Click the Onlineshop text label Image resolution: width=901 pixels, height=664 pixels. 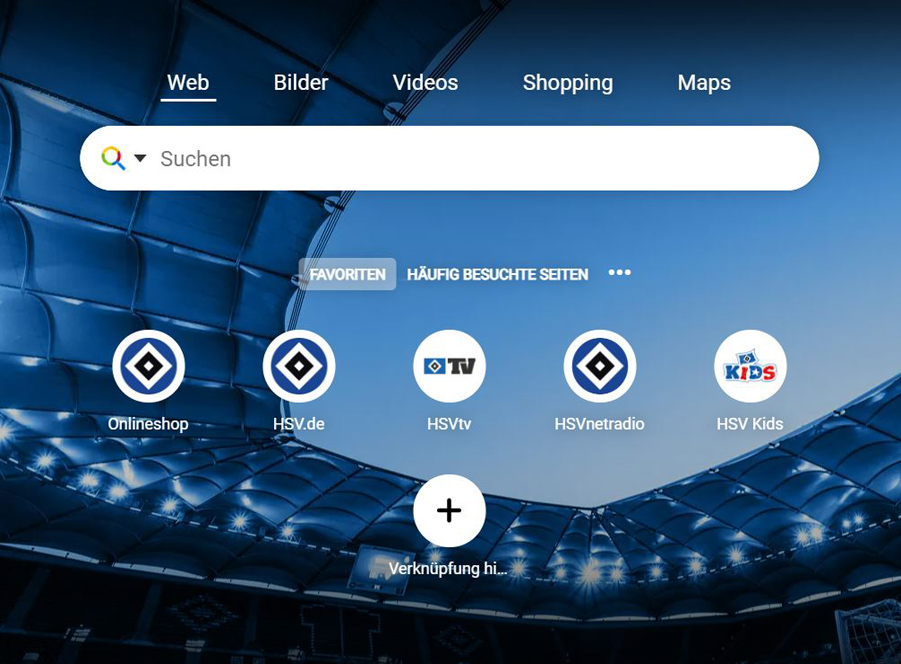pos(148,424)
